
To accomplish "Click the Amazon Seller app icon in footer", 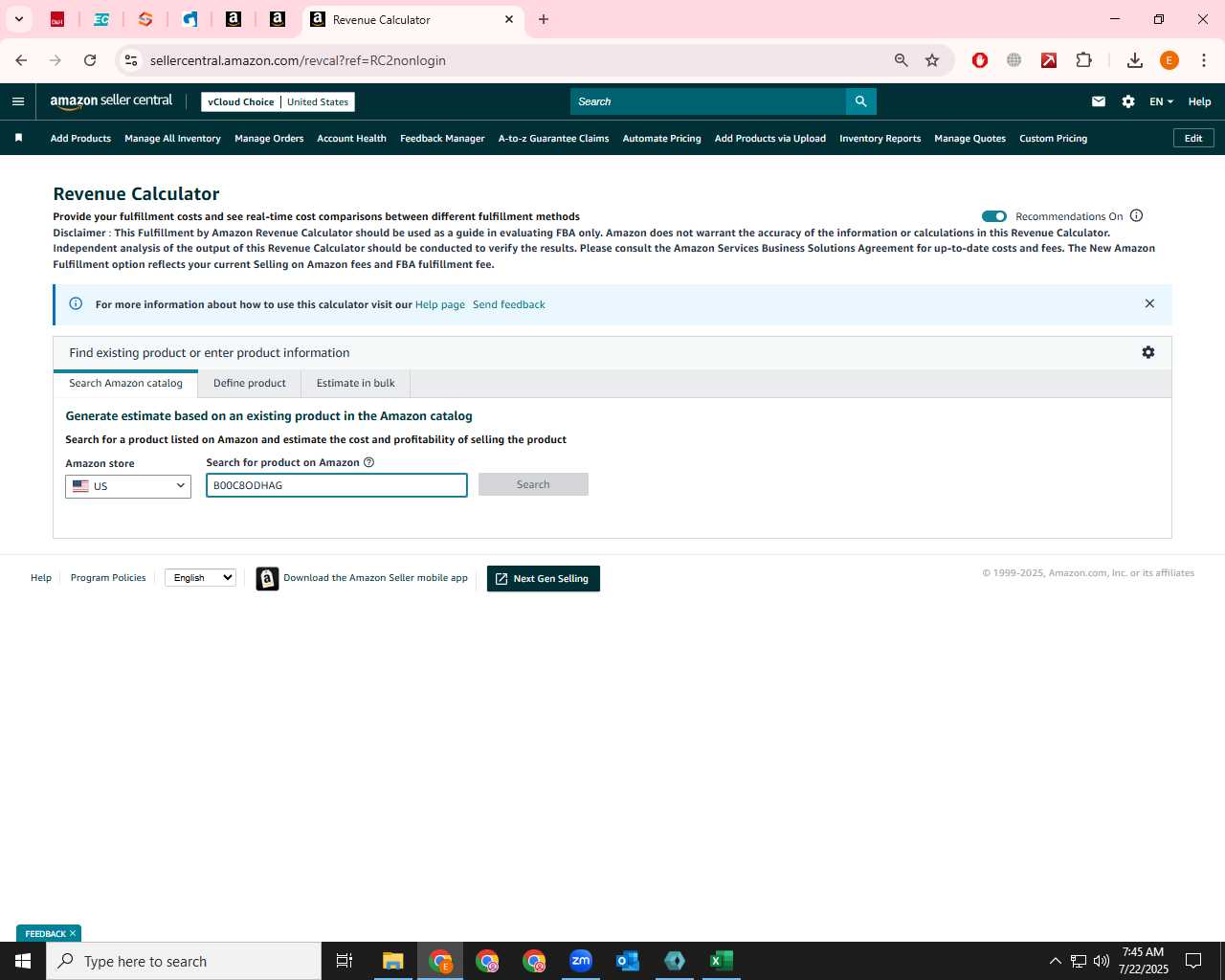I will point(267,578).
